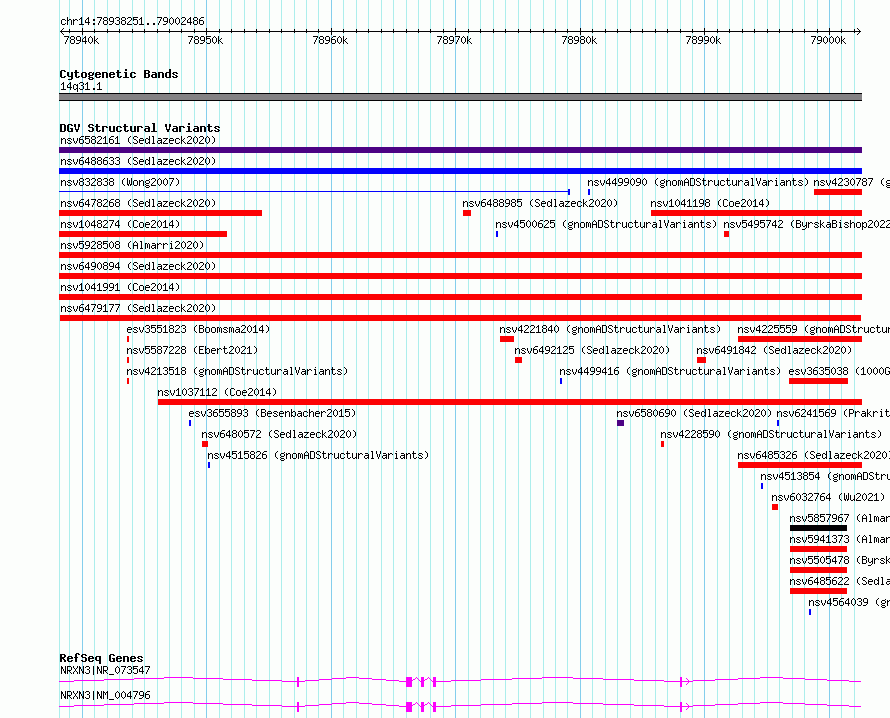890x718 pixels.
Task: Click the DGV Structural Variants track title
Action: point(140,128)
